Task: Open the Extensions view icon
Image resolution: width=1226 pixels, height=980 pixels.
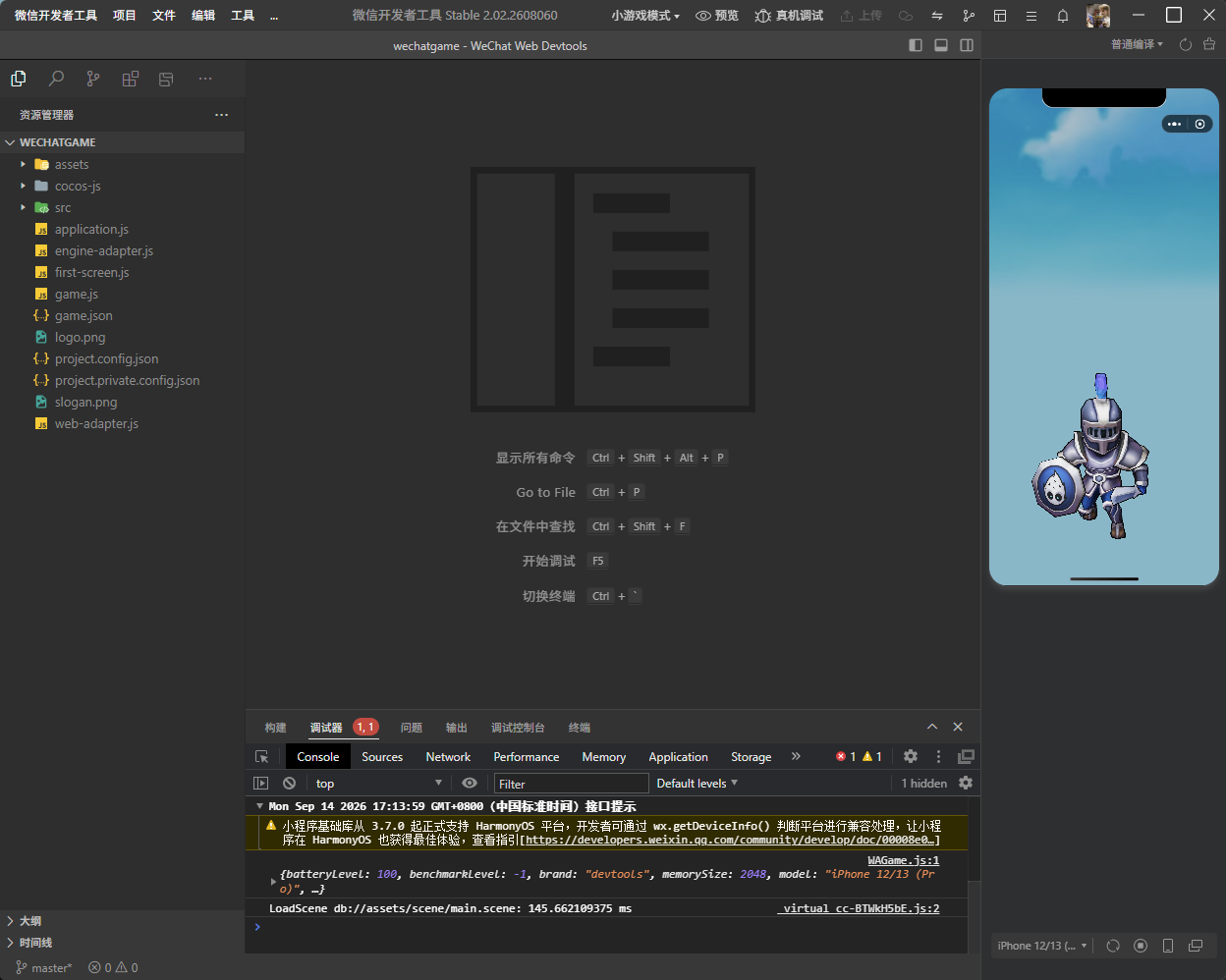Action: (x=130, y=79)
